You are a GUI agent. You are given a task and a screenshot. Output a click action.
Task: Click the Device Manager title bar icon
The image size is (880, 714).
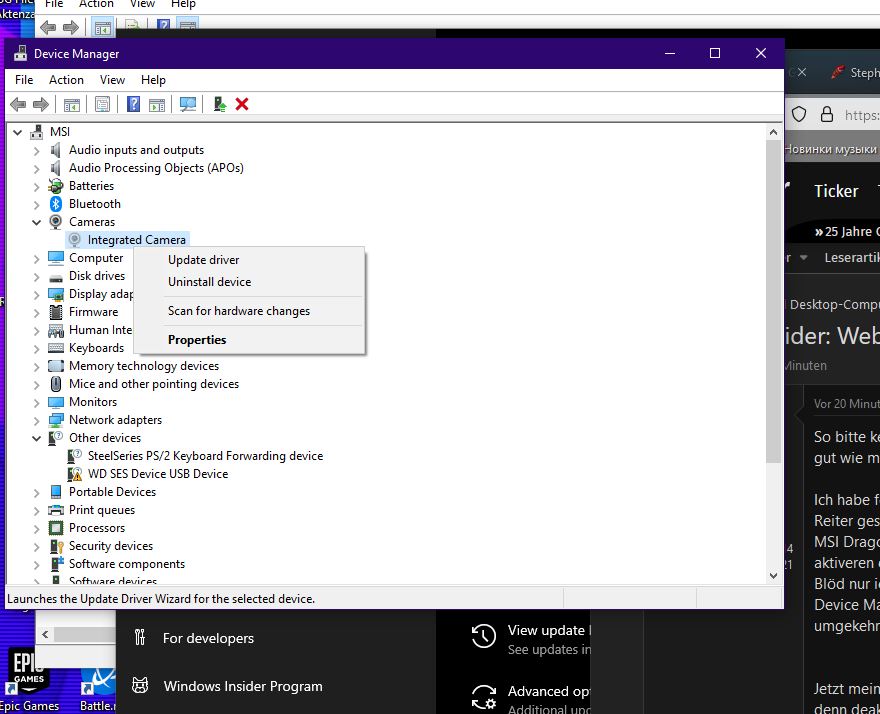click(x=20, y=53)
